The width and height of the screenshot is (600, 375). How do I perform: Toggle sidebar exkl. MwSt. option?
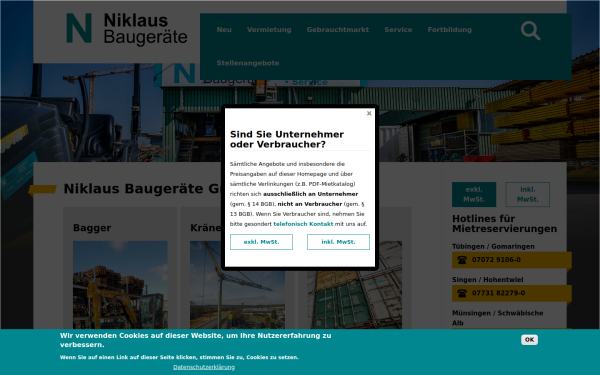click(x=474, y=194)
